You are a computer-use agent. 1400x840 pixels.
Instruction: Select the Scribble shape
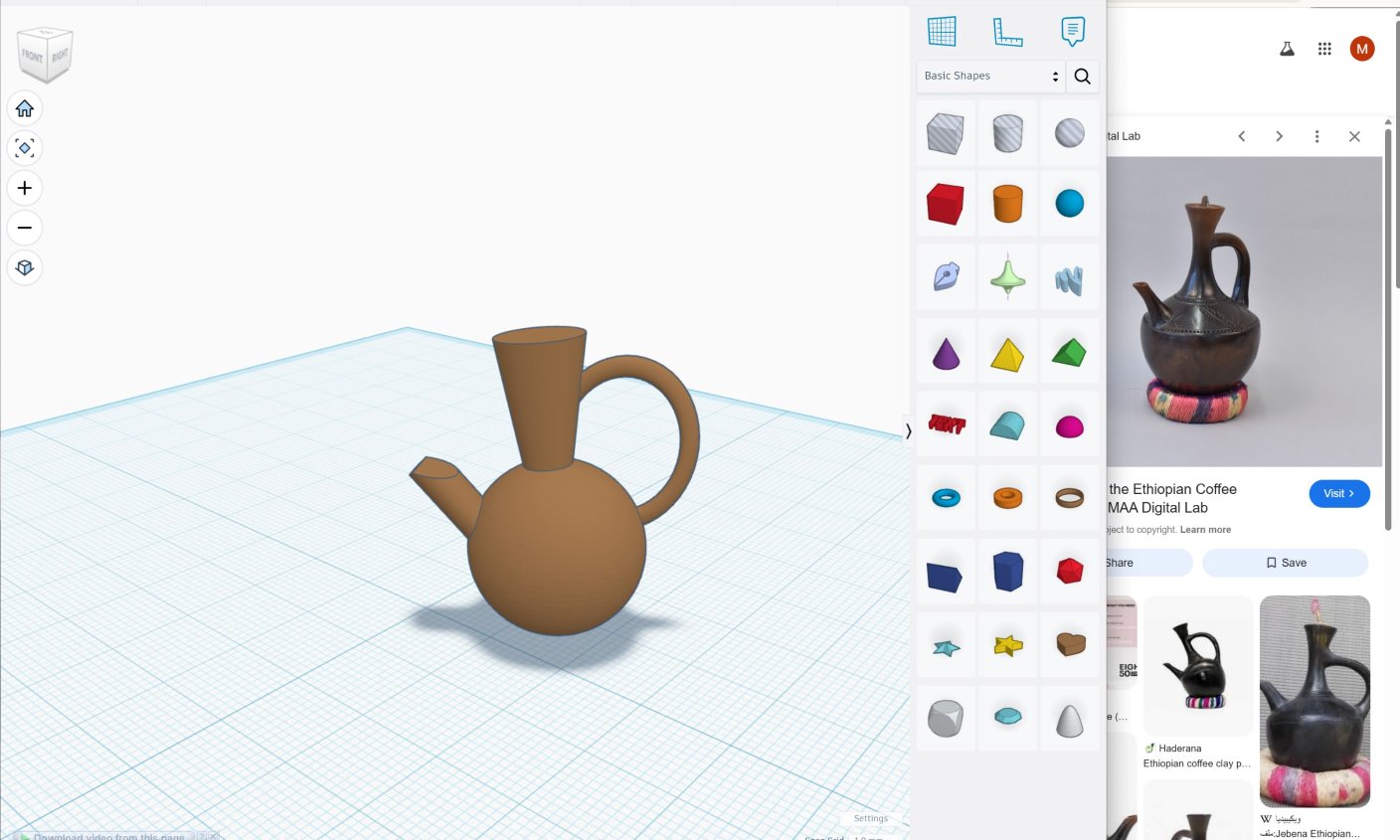pos(946,276)
